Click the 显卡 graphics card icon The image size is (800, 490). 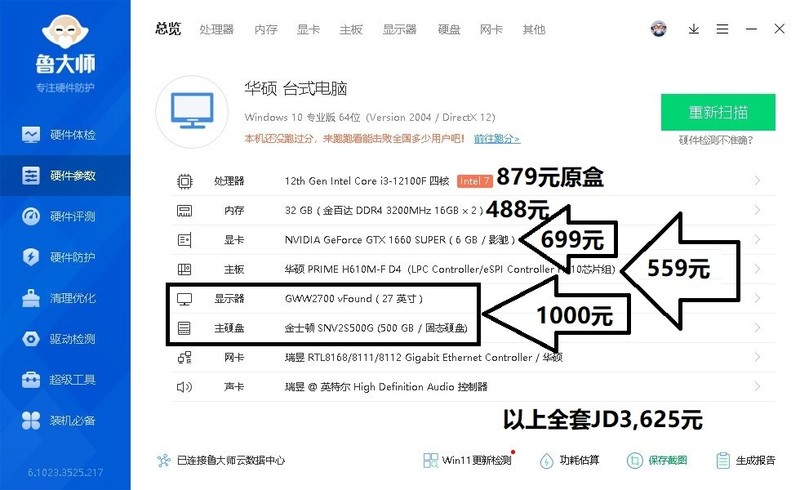pos(184,240)
